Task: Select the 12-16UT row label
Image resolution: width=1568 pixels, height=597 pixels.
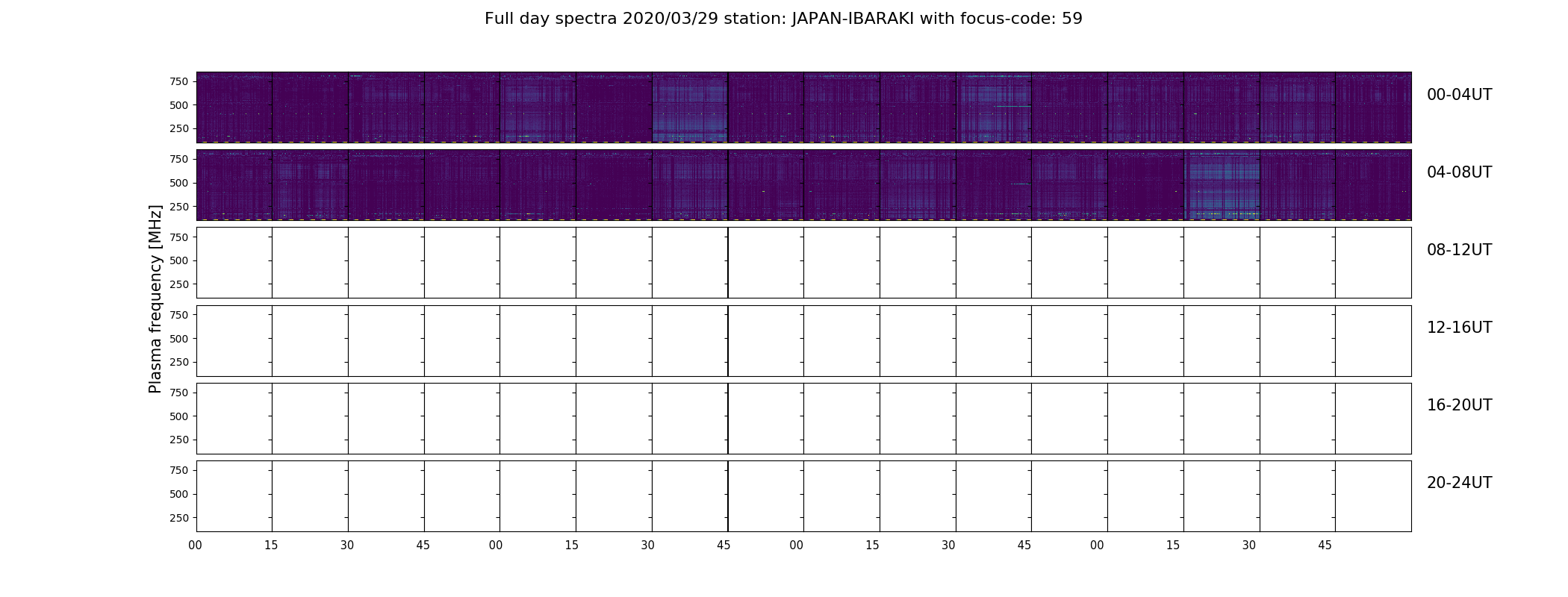Action: 1459,328
